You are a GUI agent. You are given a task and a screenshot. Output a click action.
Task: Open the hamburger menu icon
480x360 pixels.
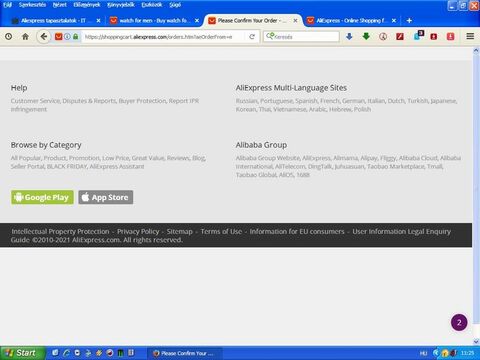470,36
